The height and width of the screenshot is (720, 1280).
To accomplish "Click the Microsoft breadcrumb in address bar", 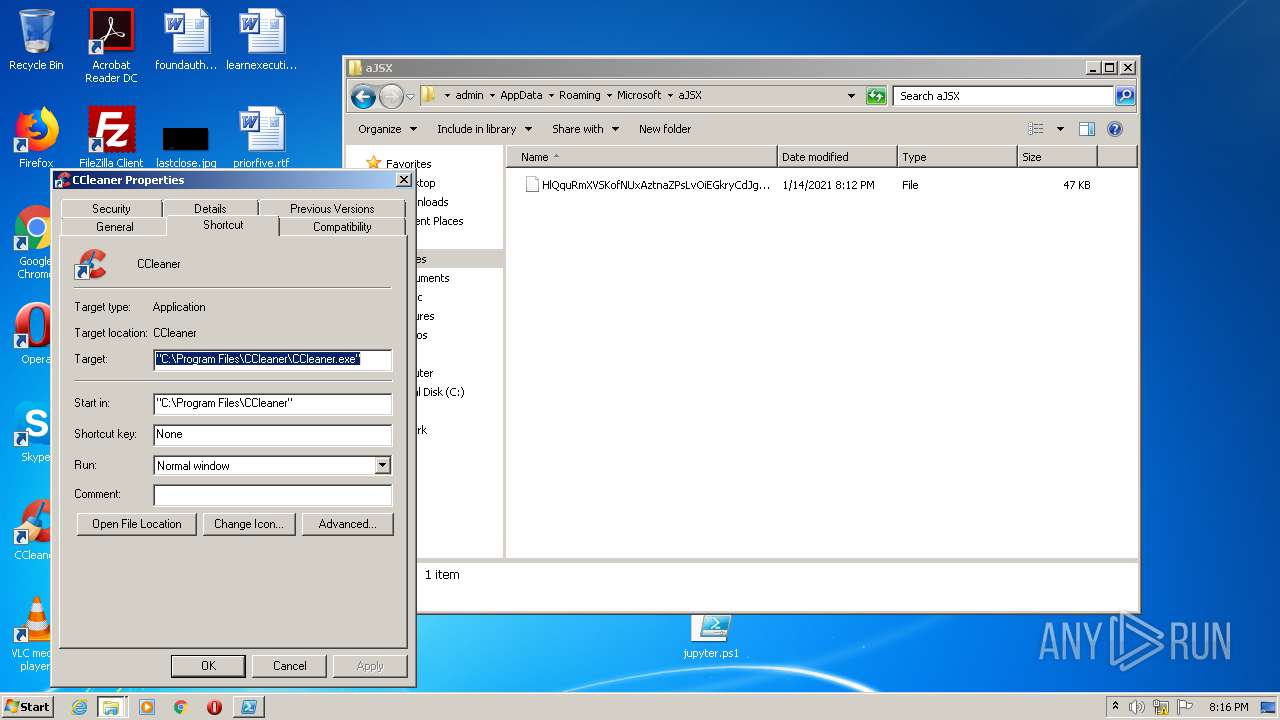I will [x=639, y=96].
